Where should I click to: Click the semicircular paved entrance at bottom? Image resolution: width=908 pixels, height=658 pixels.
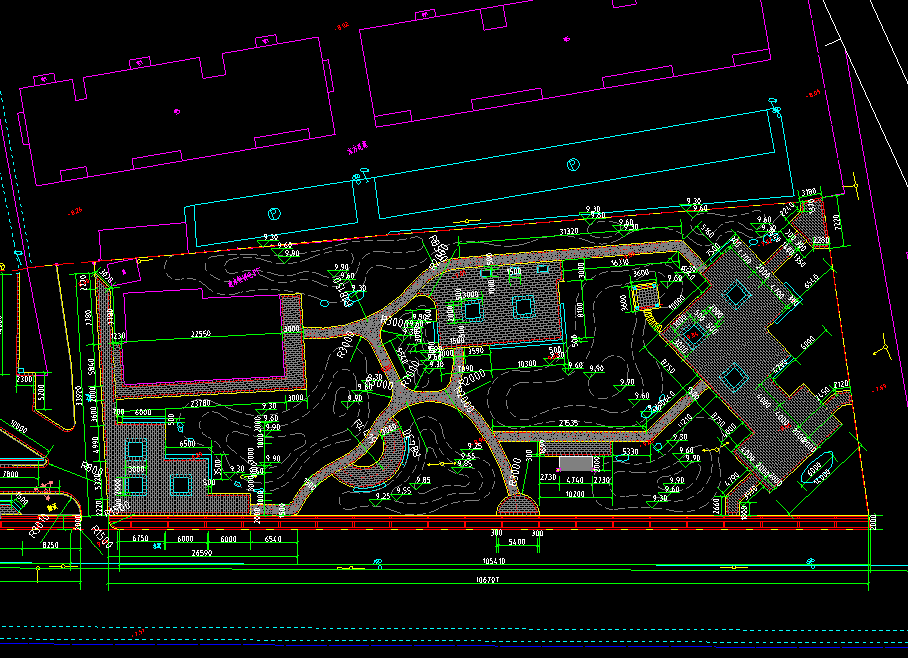517,507
